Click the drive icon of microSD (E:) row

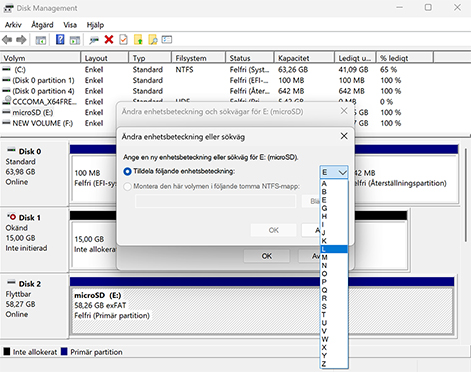tap(6, 112)
